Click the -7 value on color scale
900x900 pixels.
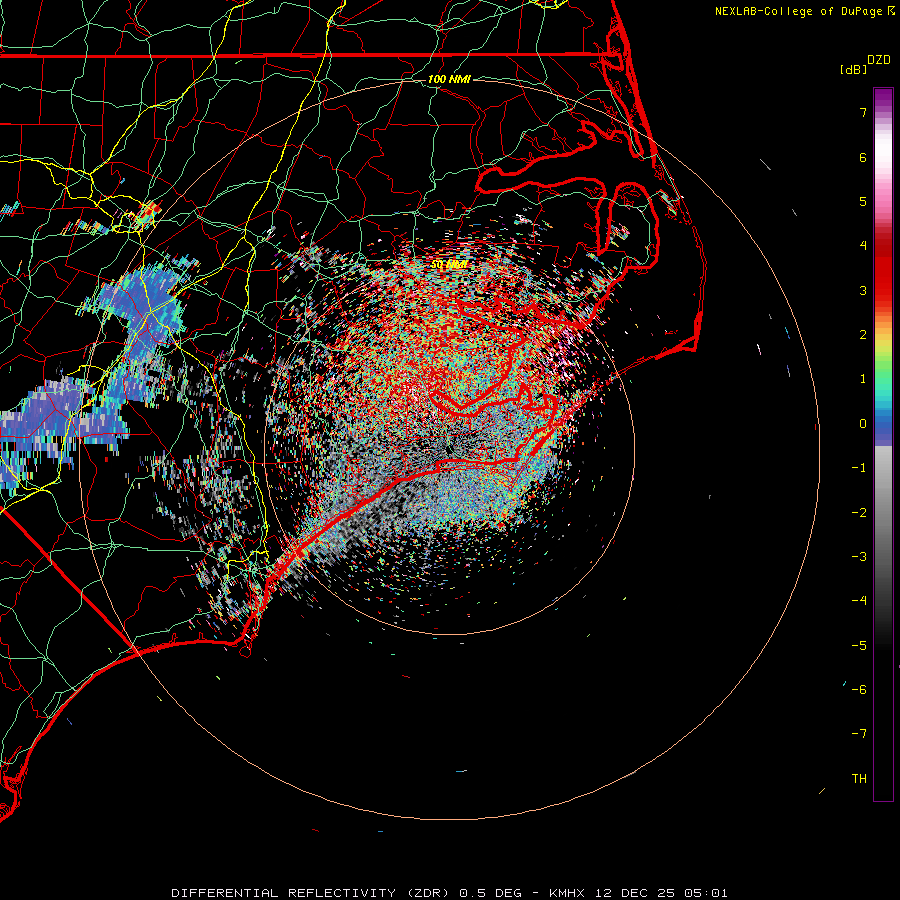click(x=859, y=734)
